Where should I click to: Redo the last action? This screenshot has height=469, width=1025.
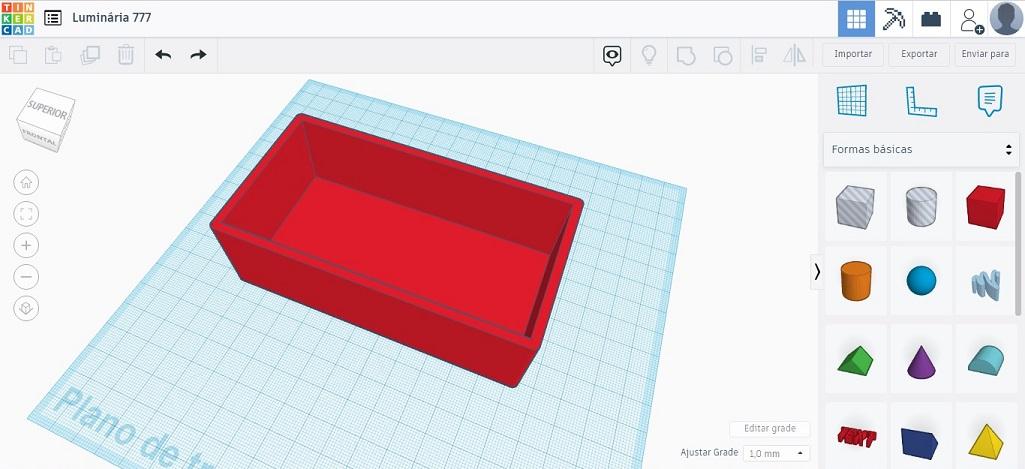(198, 55)
